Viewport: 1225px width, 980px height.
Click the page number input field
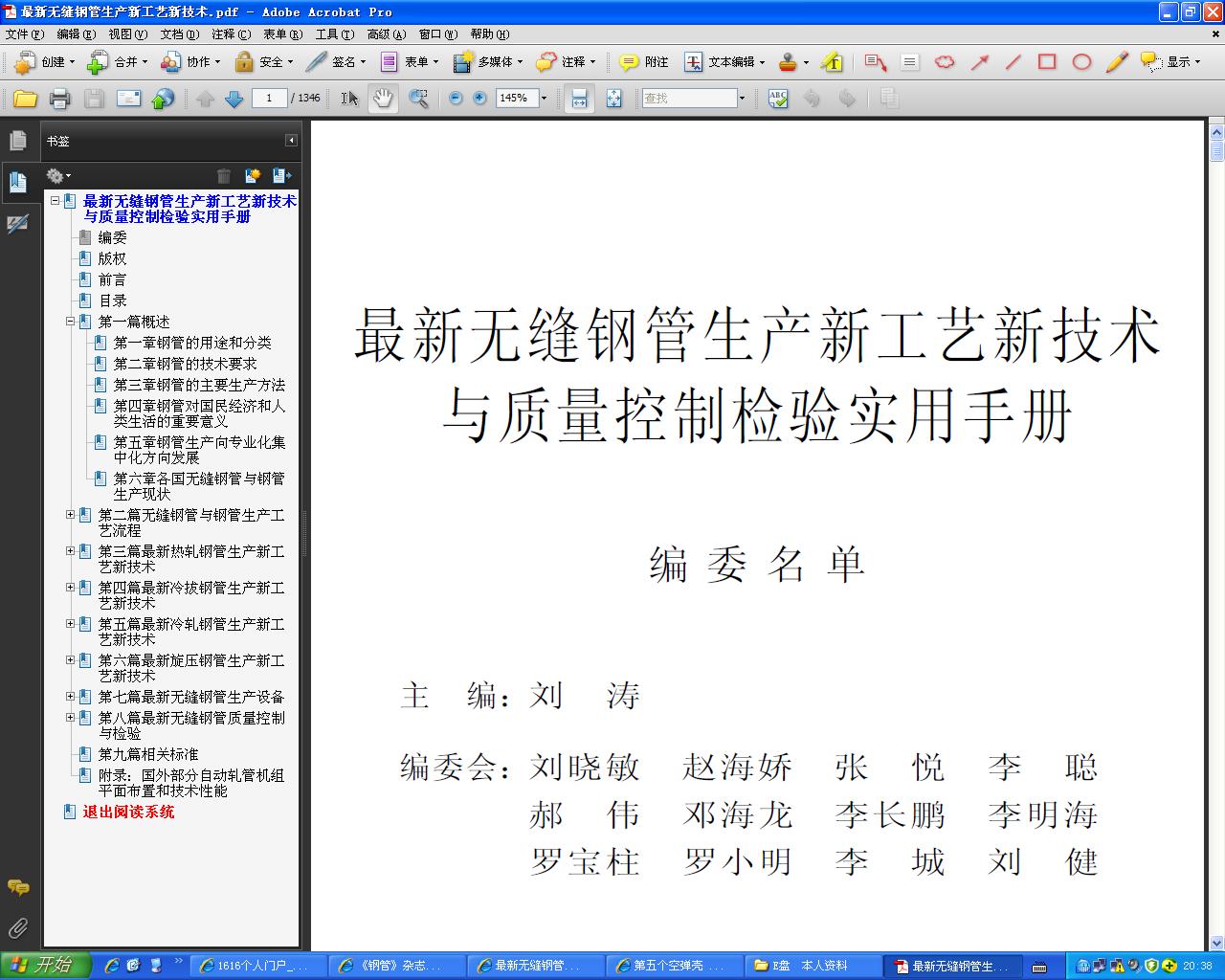coord(270,99)
